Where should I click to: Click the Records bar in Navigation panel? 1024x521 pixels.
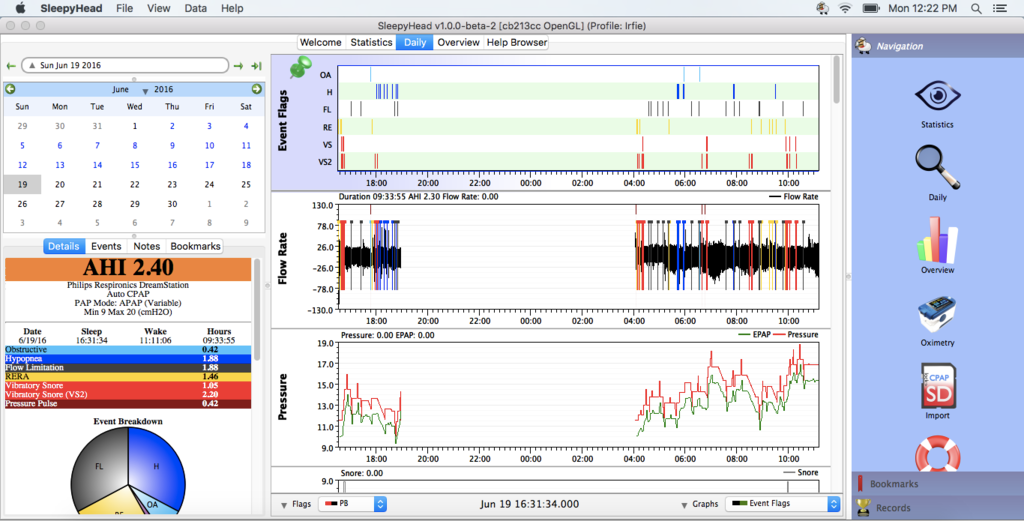tap(938, 507)
